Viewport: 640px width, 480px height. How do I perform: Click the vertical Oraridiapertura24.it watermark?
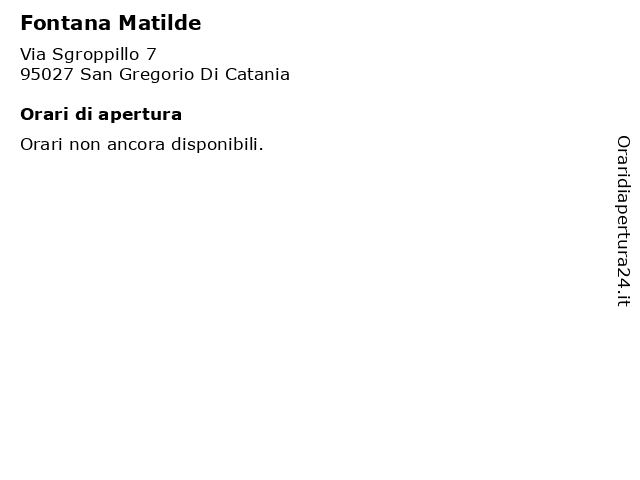pos(623,221)
